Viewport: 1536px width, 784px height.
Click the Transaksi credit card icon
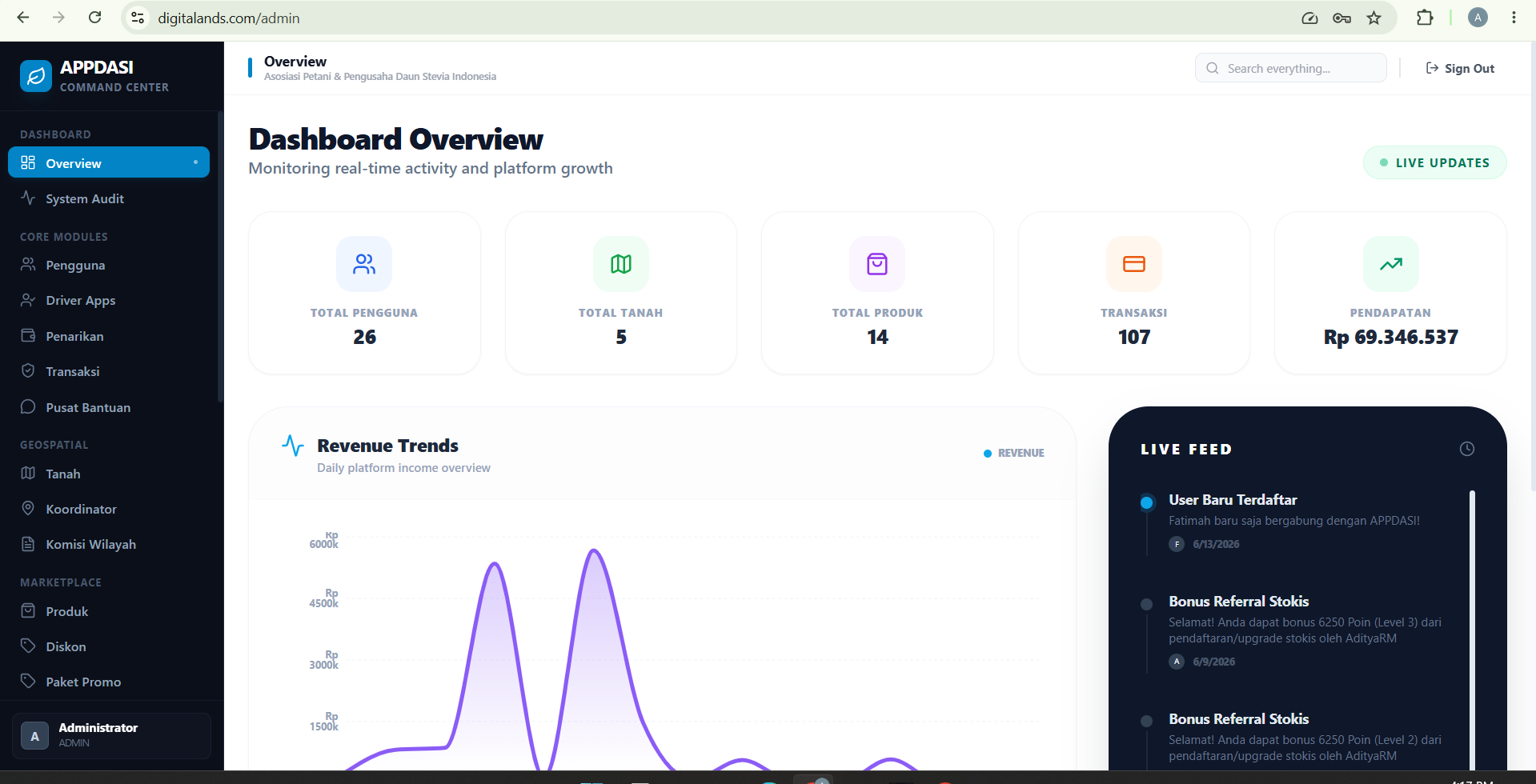coord(1134,264)
